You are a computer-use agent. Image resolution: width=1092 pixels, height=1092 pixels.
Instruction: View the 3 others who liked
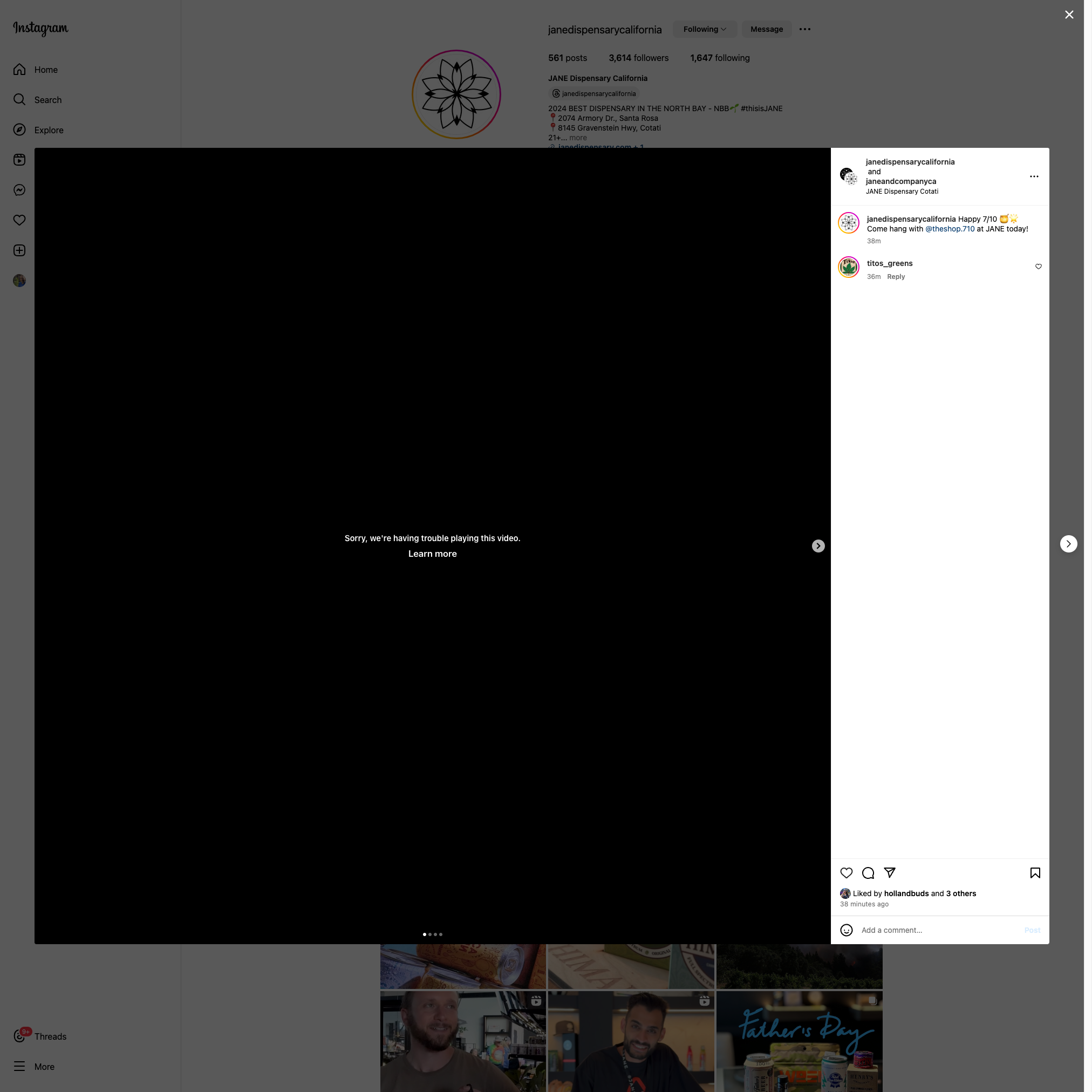tap(961, 893)
